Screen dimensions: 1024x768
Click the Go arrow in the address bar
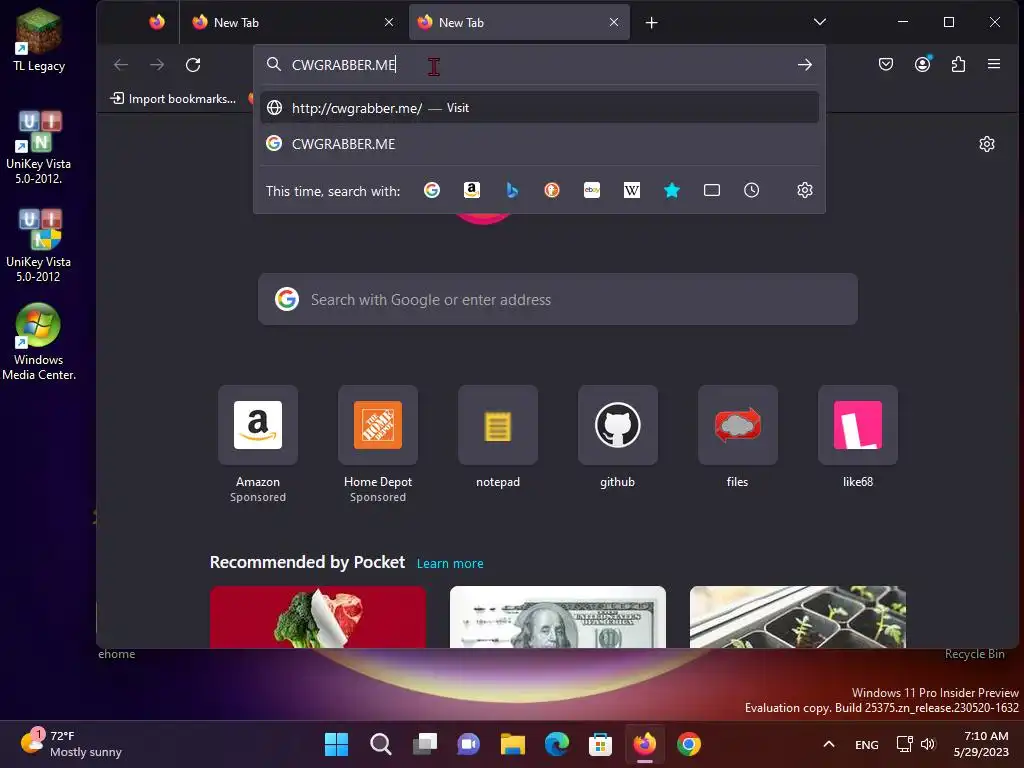(x=805, y=65)
